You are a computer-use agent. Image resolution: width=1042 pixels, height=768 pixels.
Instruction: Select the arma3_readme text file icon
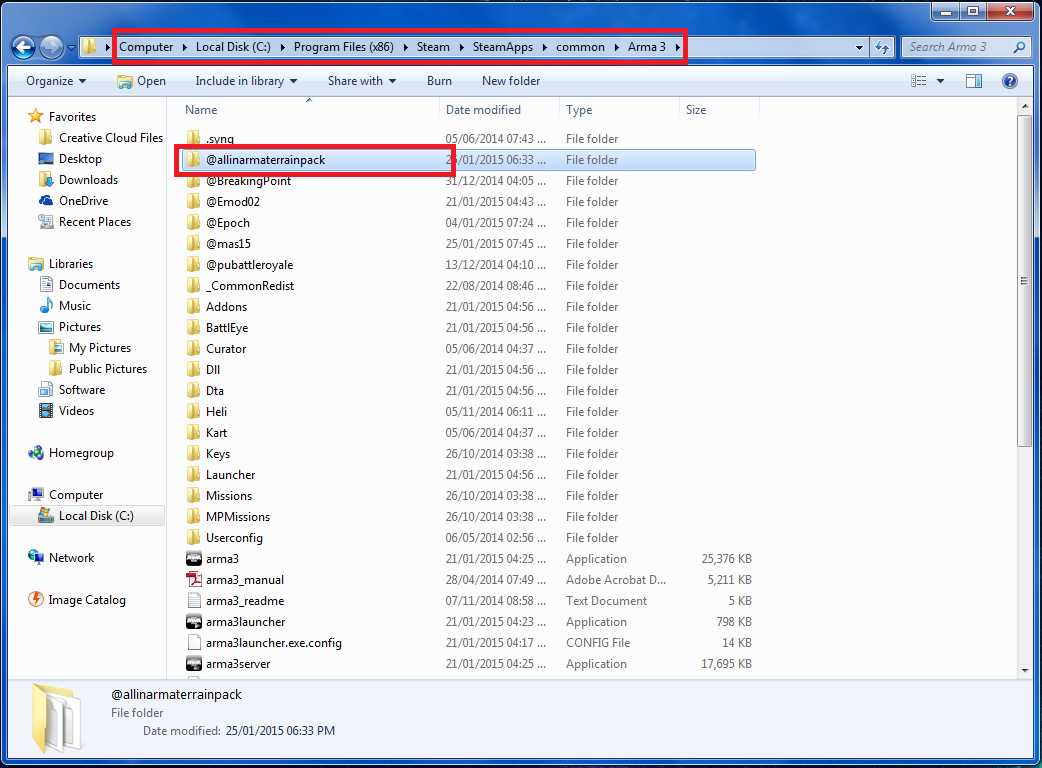pos(193,601)
